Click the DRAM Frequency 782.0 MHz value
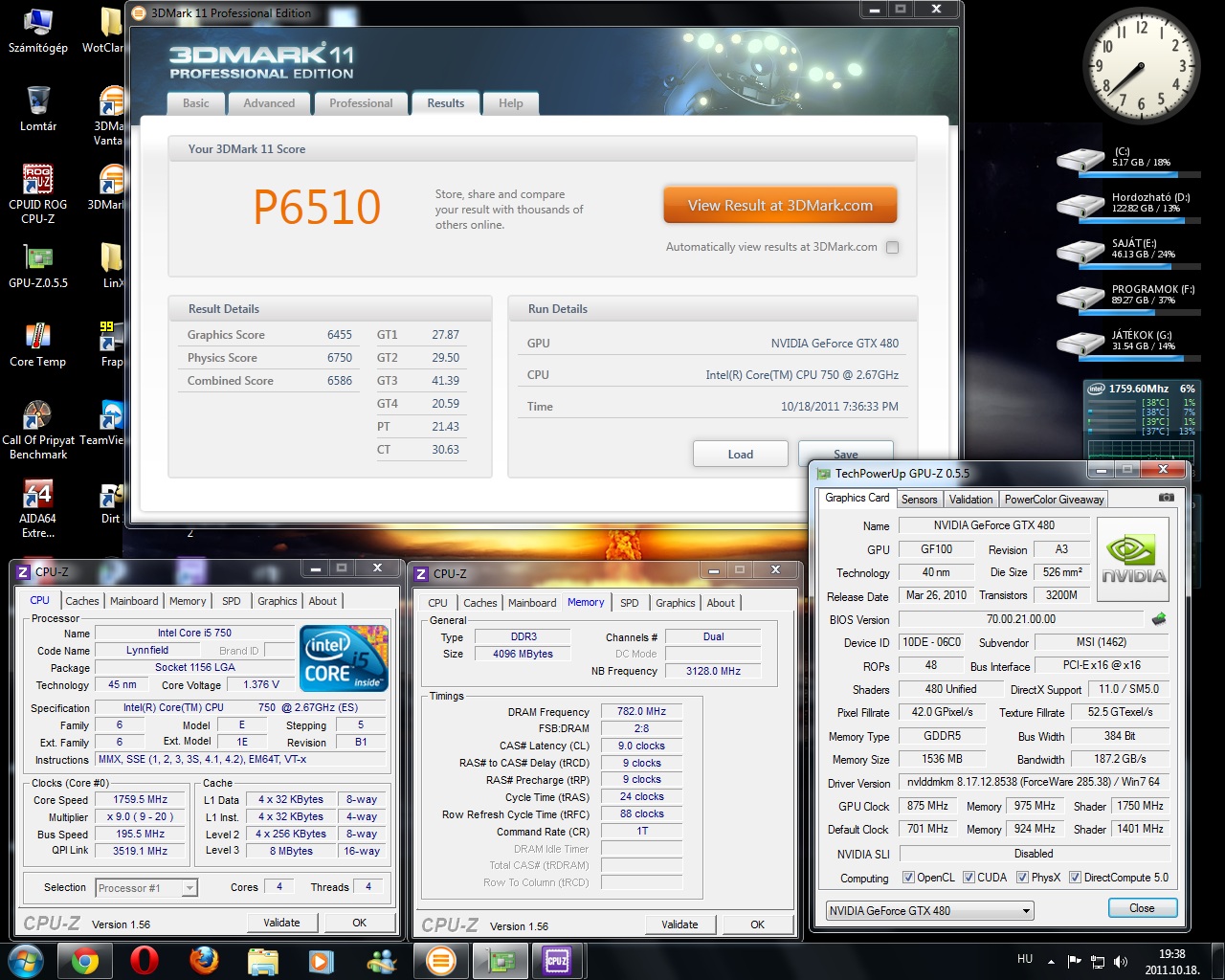The image size is (1225, 980). (x=641, y=712)
